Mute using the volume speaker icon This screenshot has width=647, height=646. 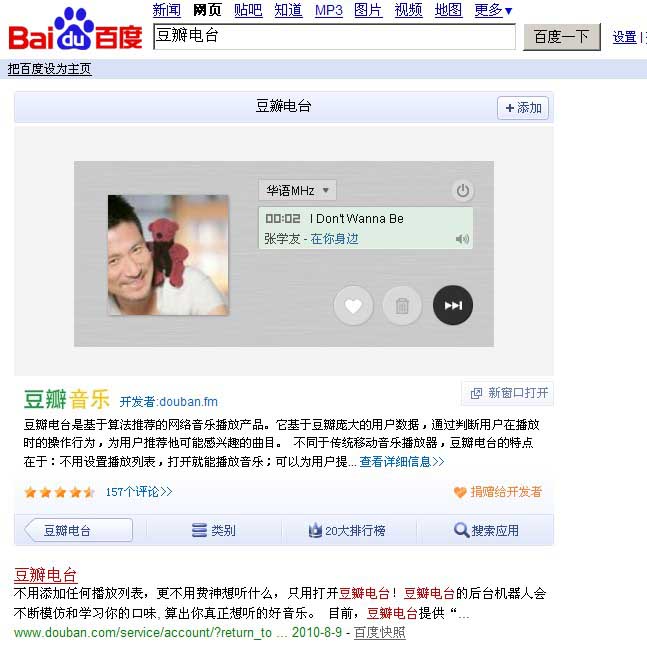pyautogui.click(x=462, y=239)
